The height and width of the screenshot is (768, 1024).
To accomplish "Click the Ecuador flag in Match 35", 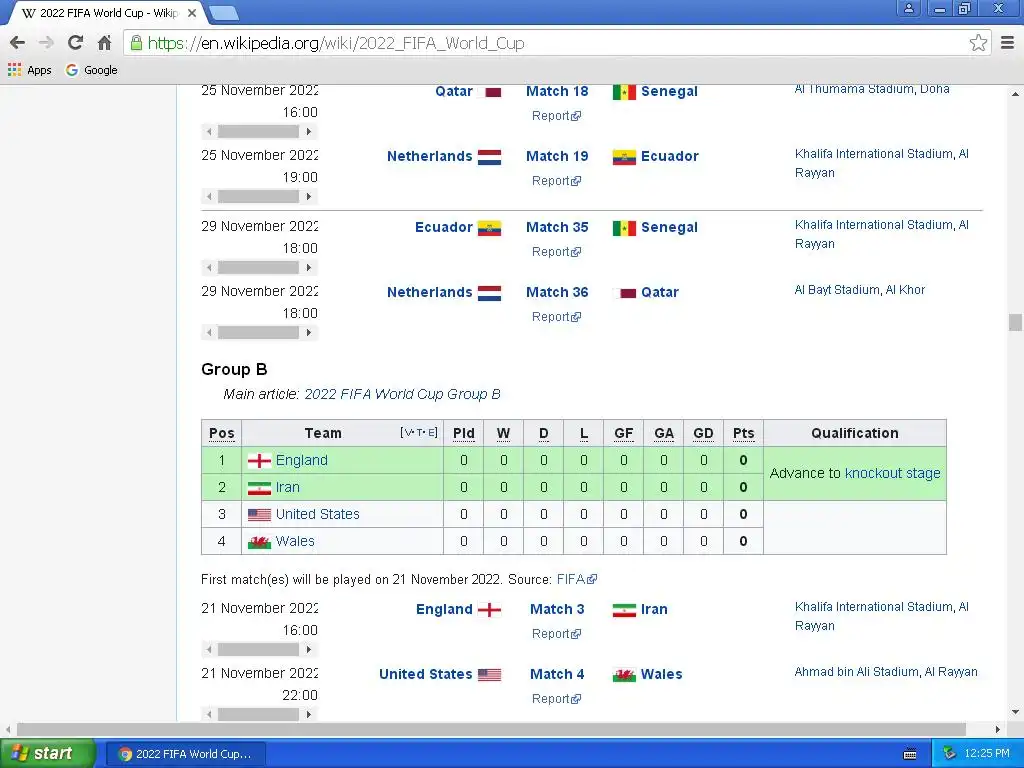I will 489,228.
